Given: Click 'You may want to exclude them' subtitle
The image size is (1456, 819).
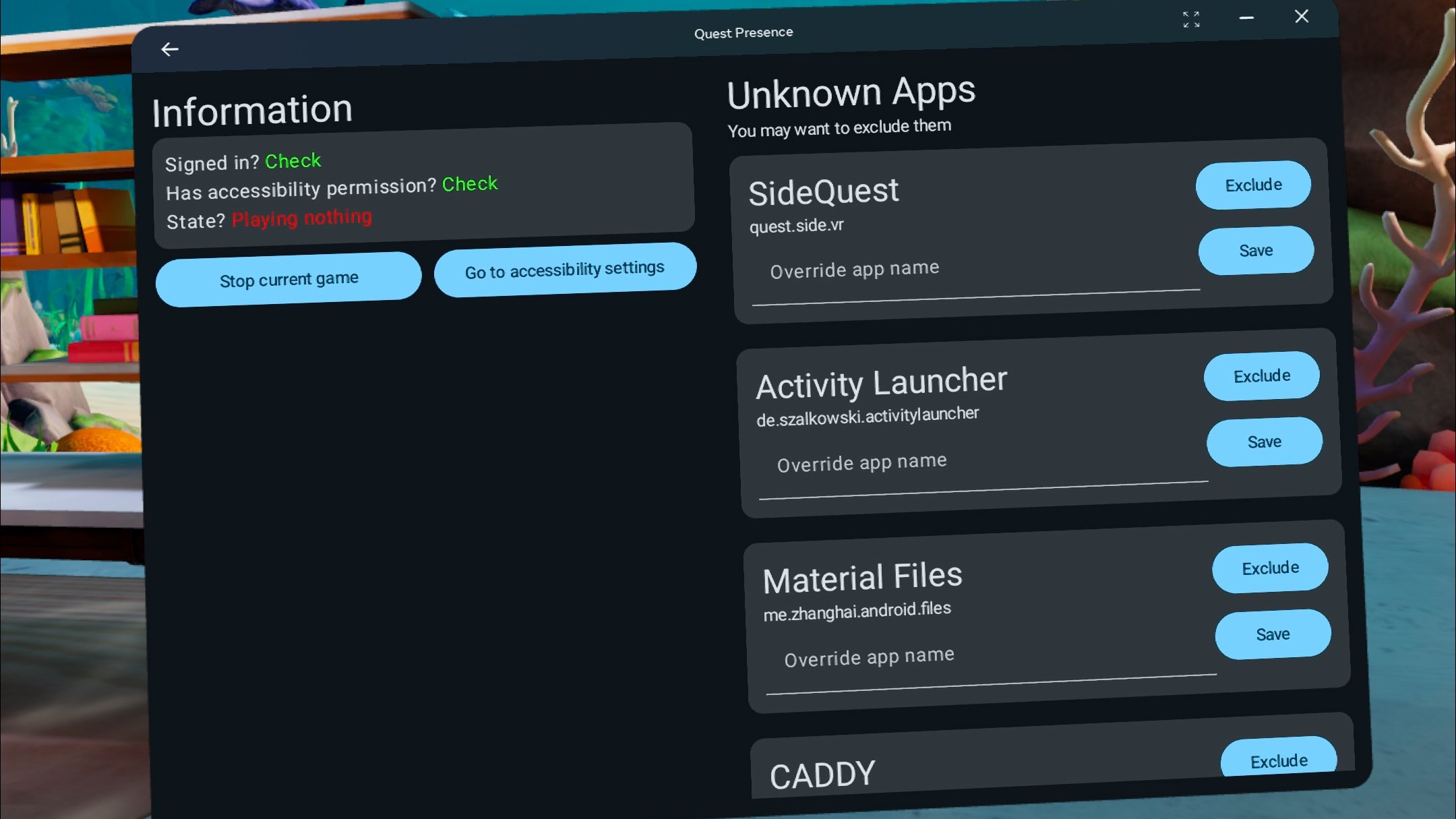Looking at the screenshot, I should pyautogui.click(x=839, y=127).
